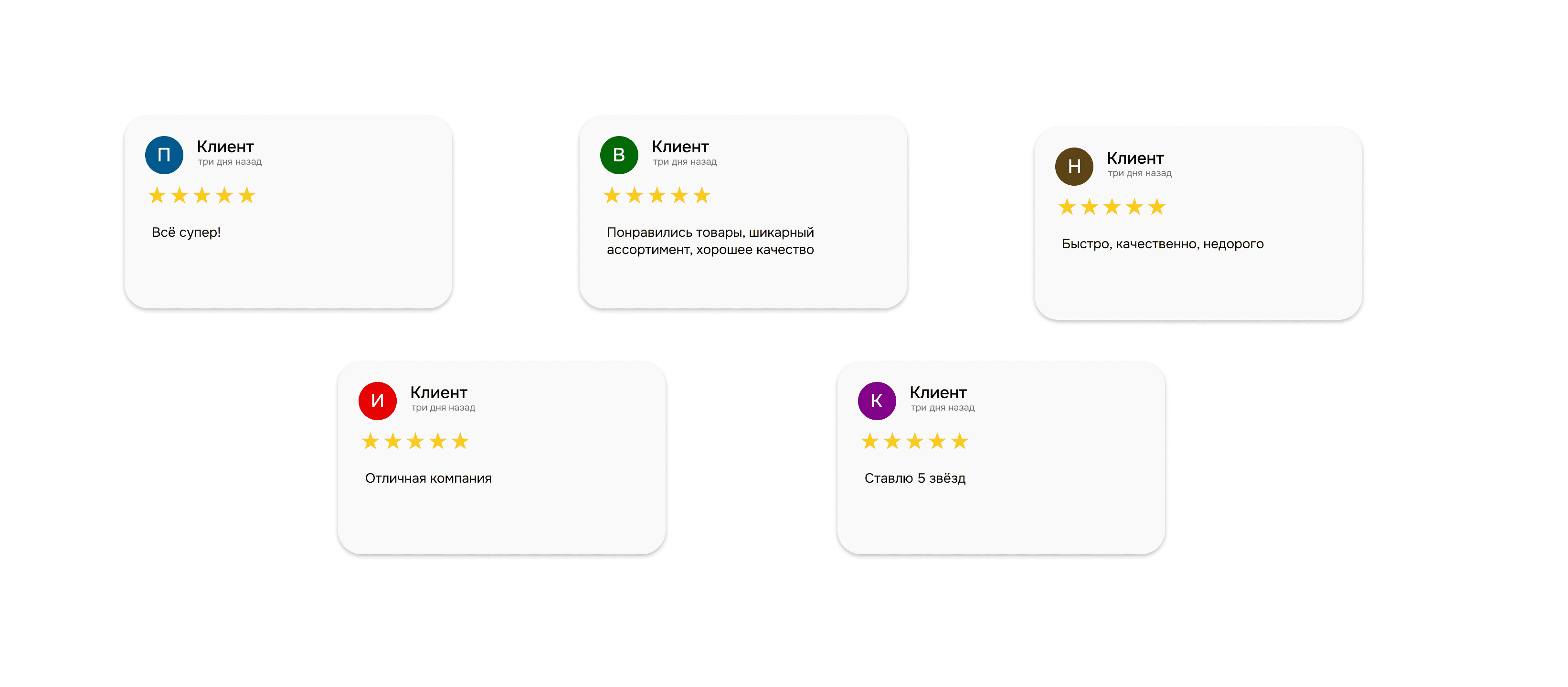This screenshot has height=687, width=1568.
Task: Click the blue П avatar icon
Action: [164, 155]
